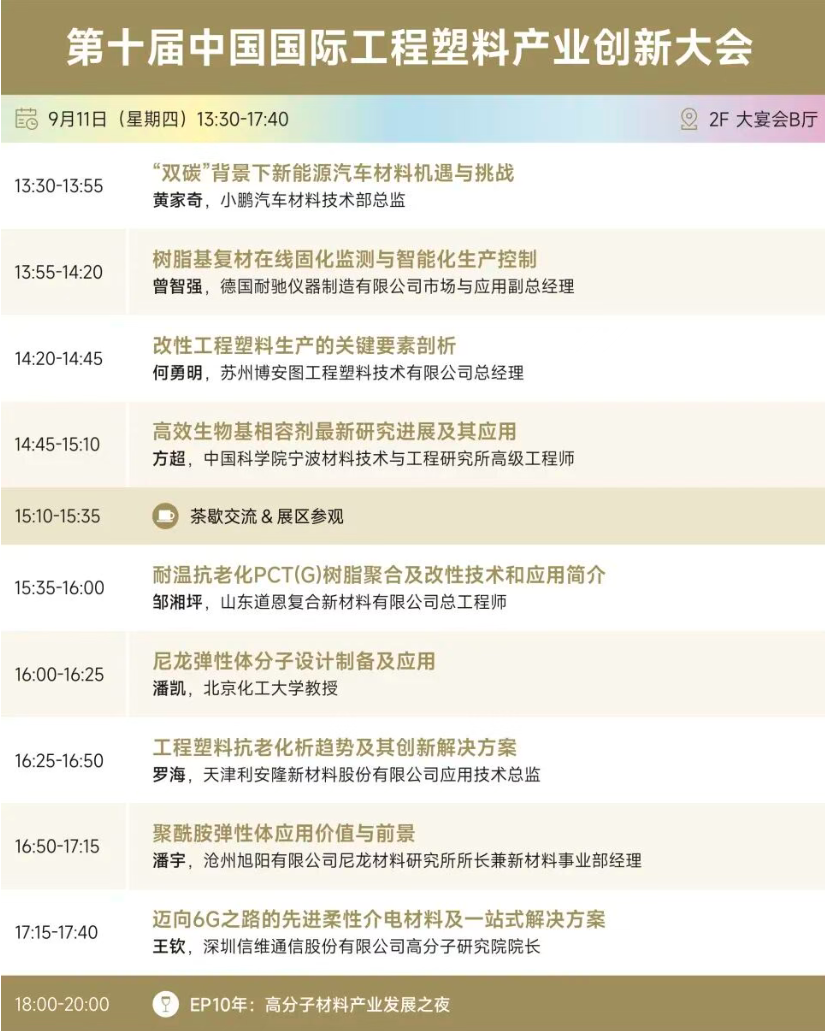Click the conference main title banner
825x1031 pixels.
(410, 47)
